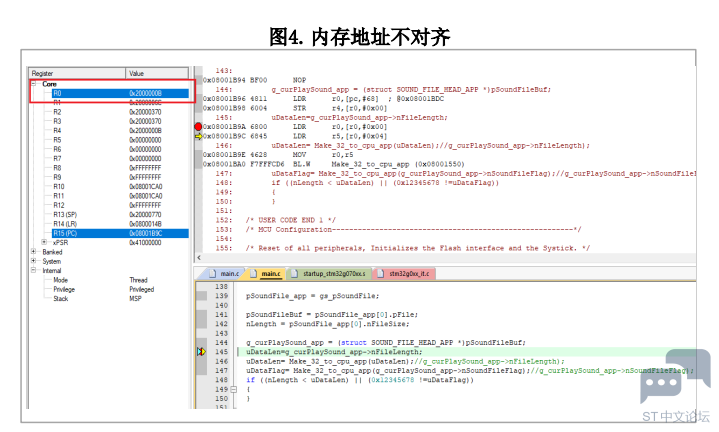Select the R3 register row

(121, 121)
